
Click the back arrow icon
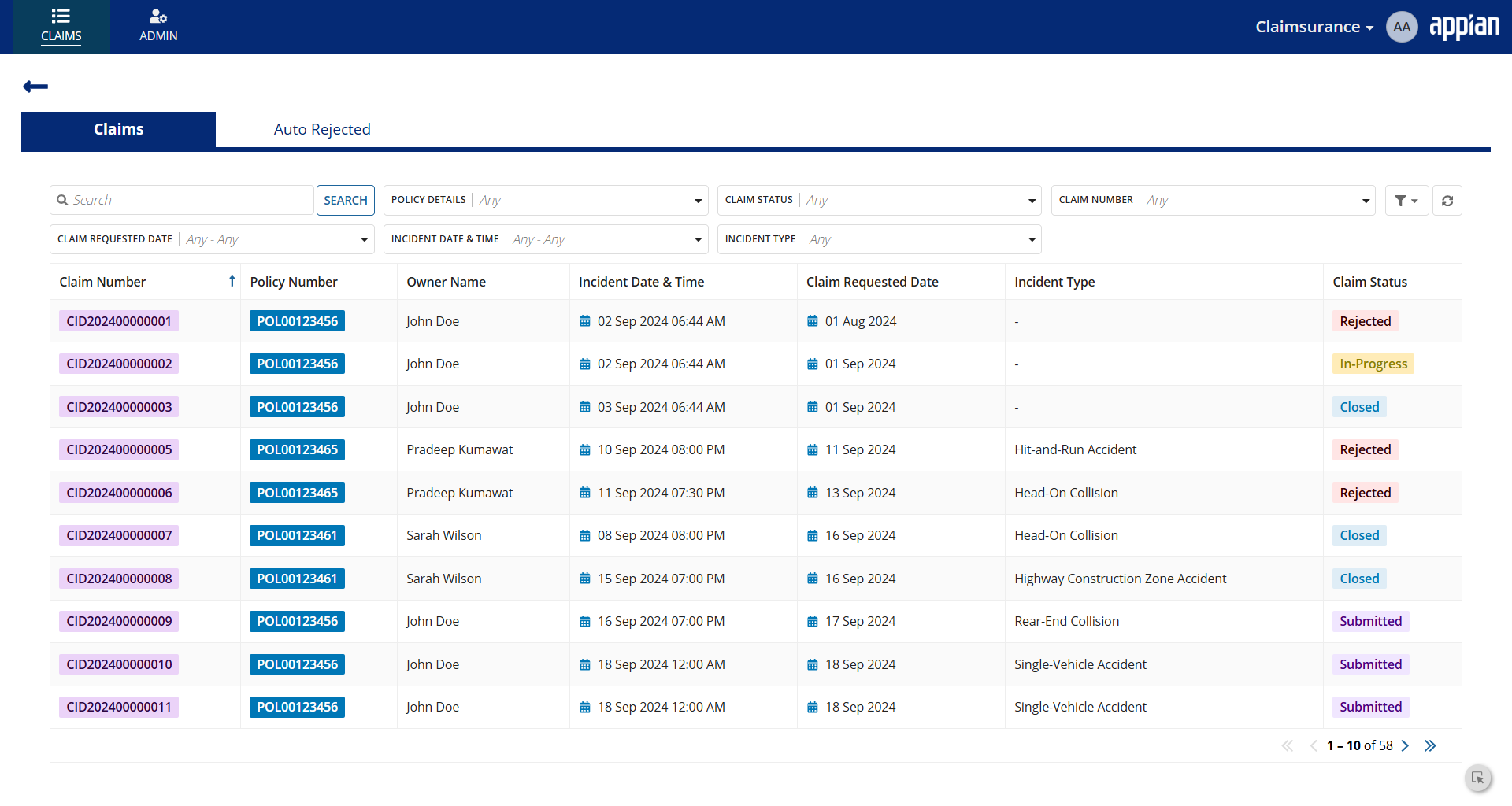click(35, 87)
